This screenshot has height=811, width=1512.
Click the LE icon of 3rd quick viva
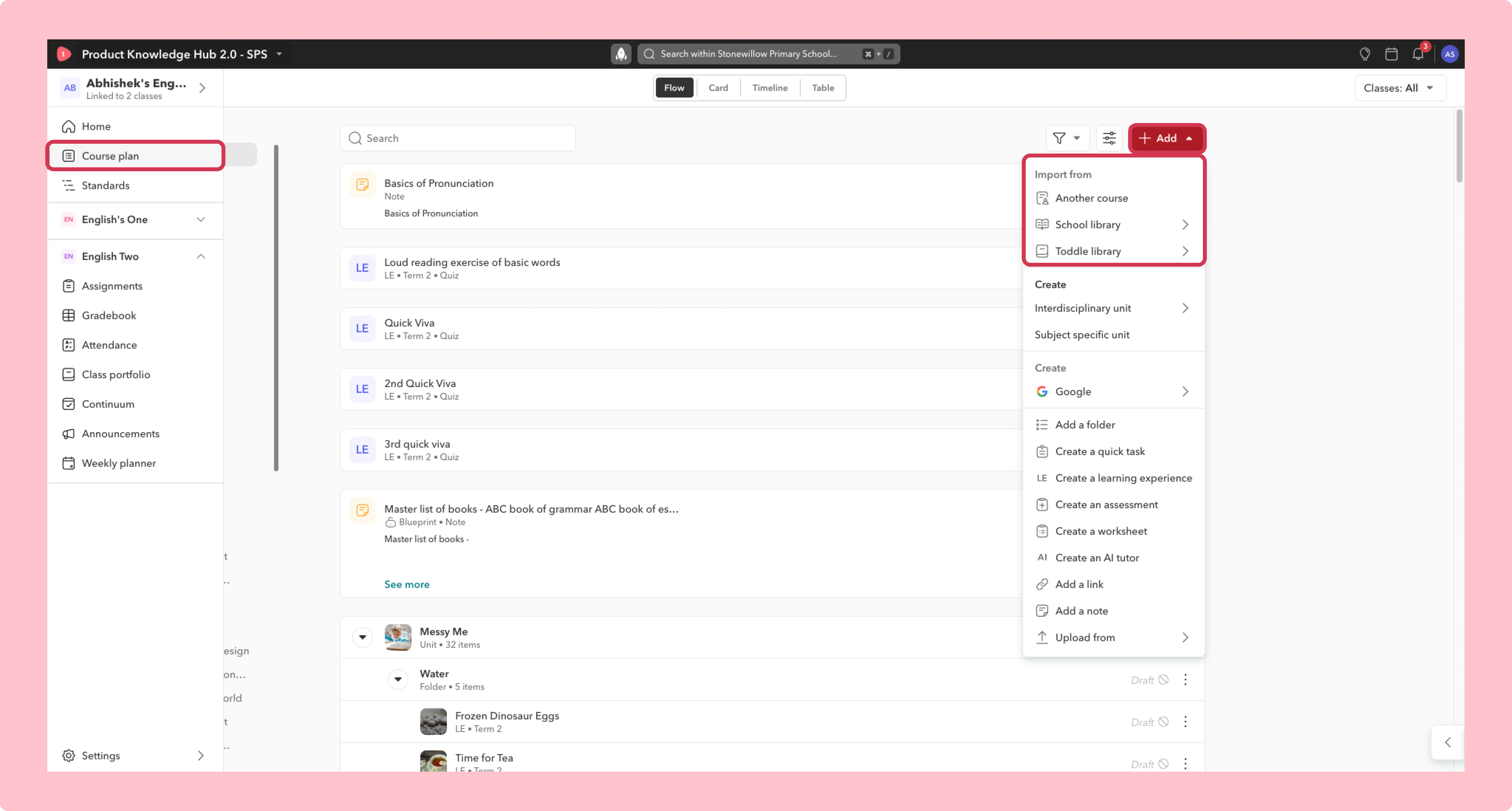coord(362,450)
